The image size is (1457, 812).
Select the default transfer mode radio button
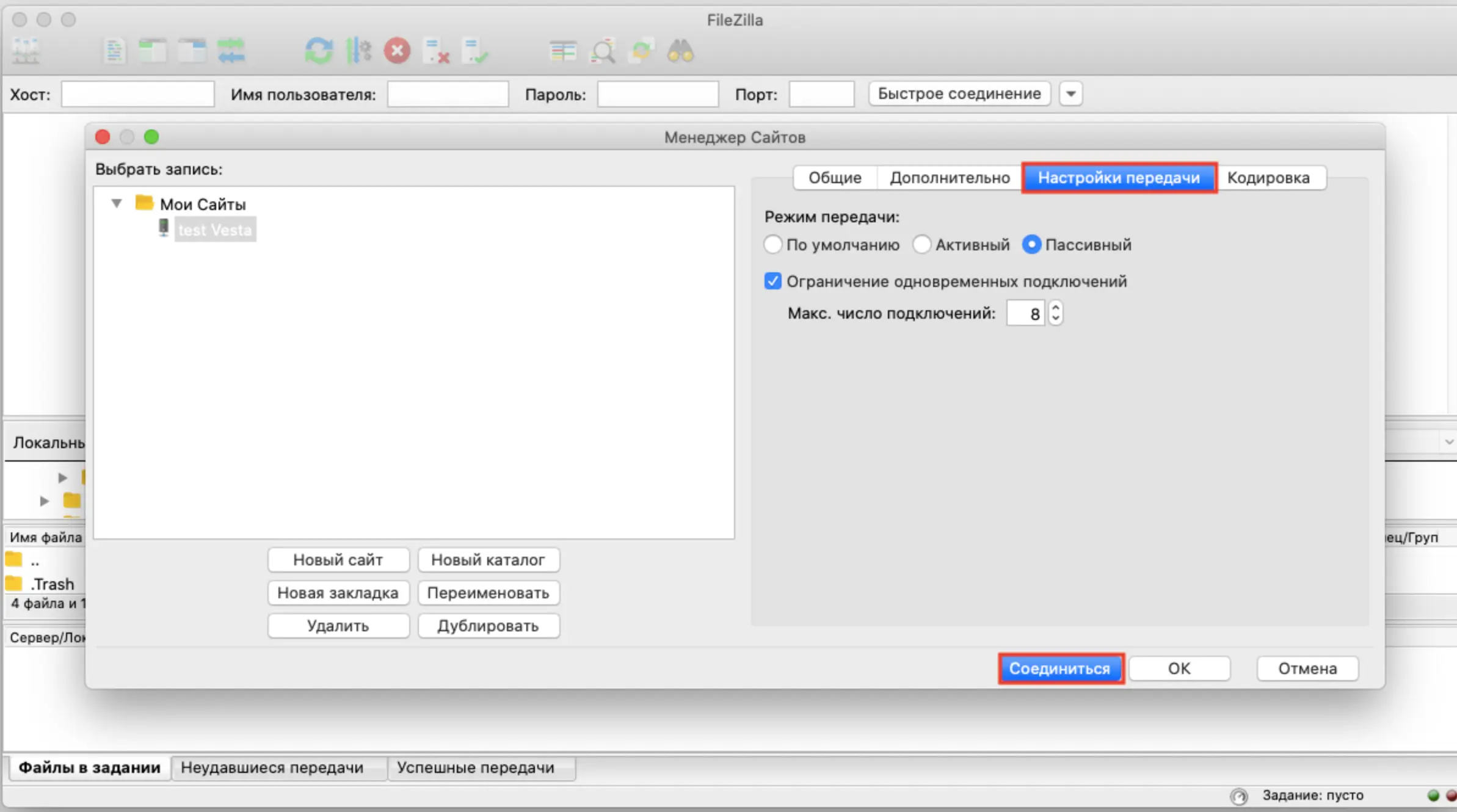pos(772,244)
